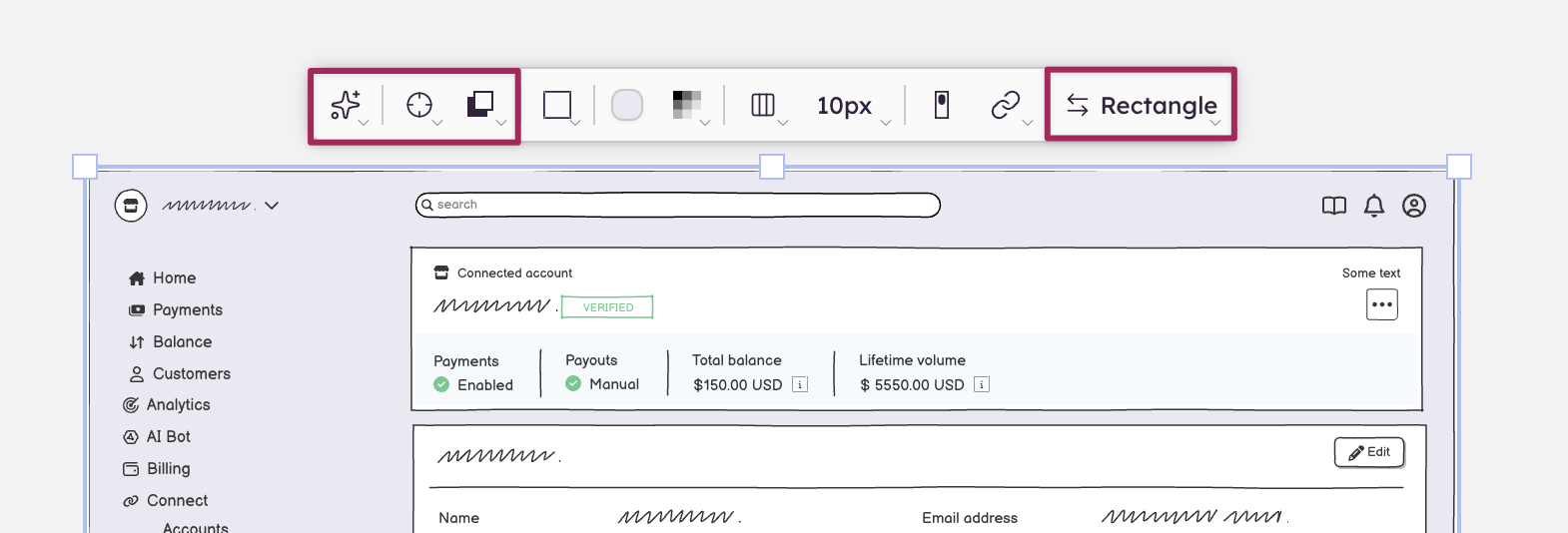Open the opacity checkerboard gradient control

point(687,105)
